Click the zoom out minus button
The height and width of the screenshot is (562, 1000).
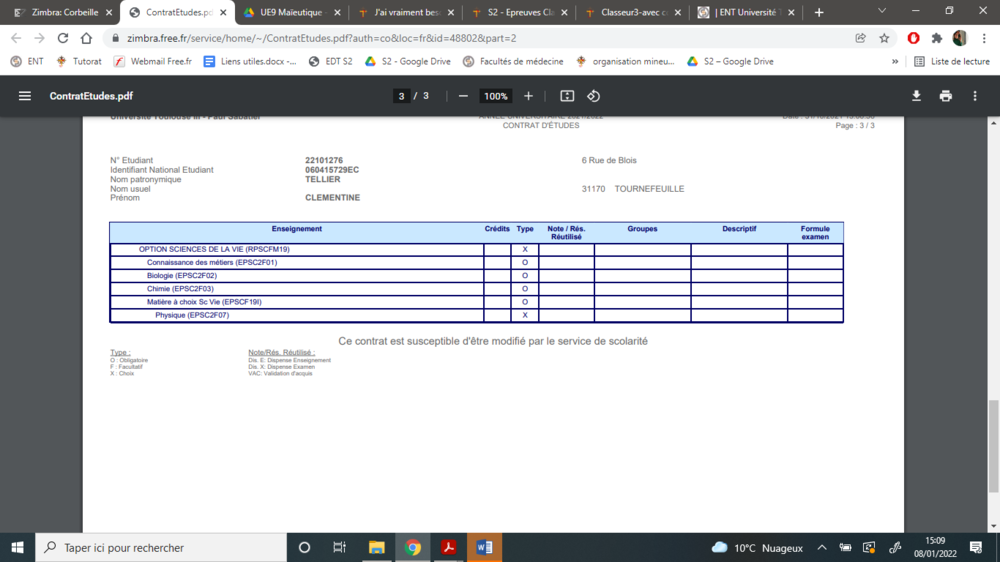[x=463, y=96]
